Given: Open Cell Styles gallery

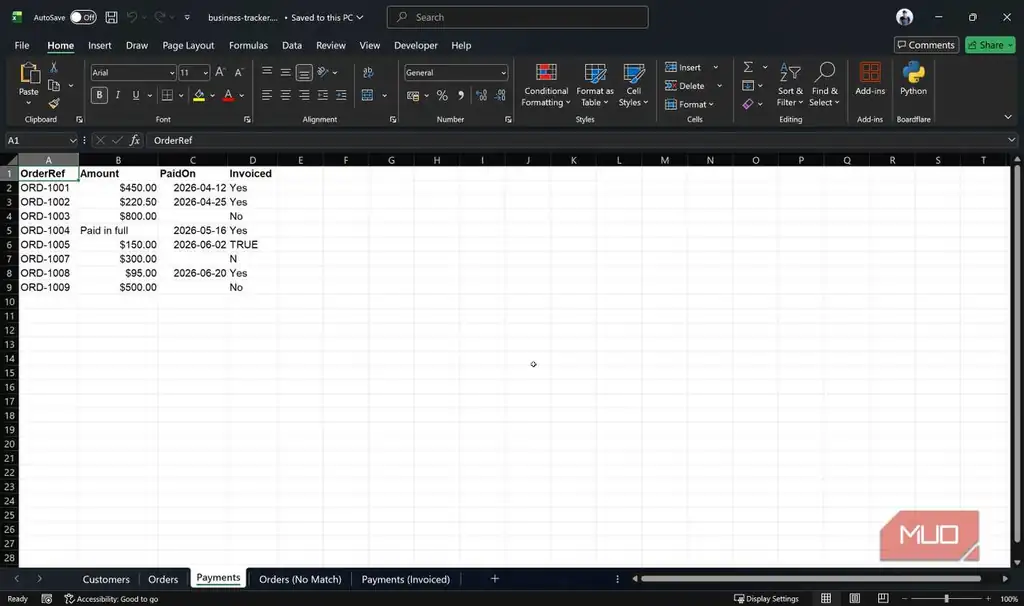Looking at the screenshot, I should (633, 85).
